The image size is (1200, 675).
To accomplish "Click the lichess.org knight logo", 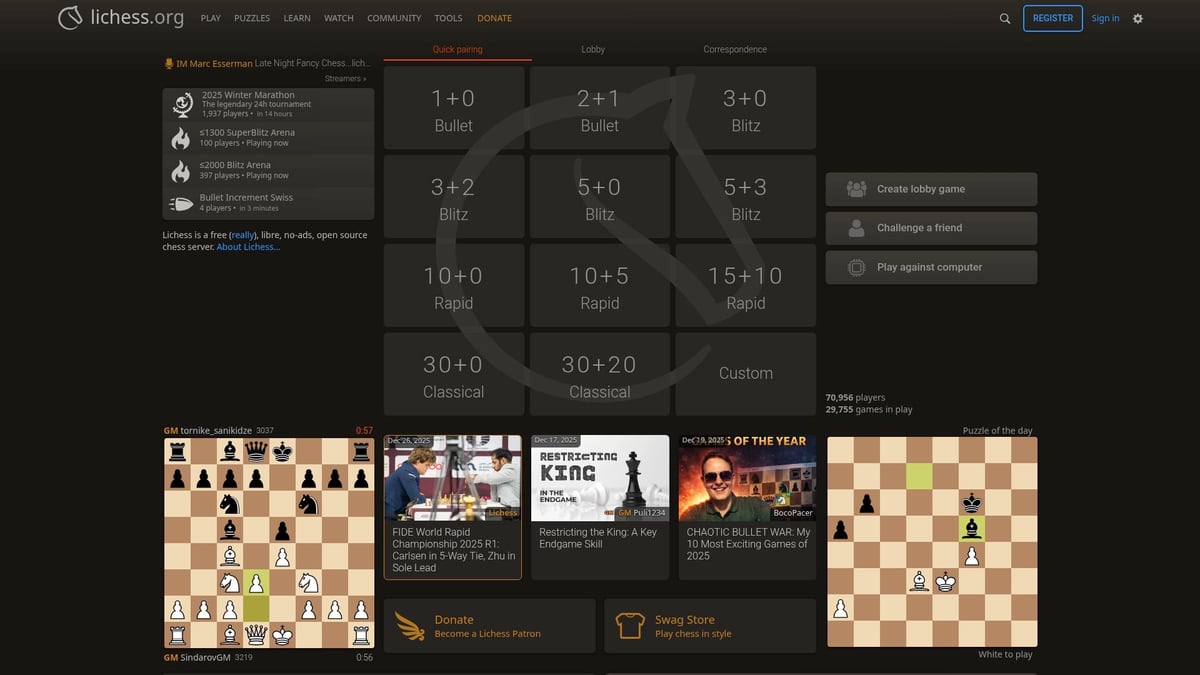I will click(70, 17).
